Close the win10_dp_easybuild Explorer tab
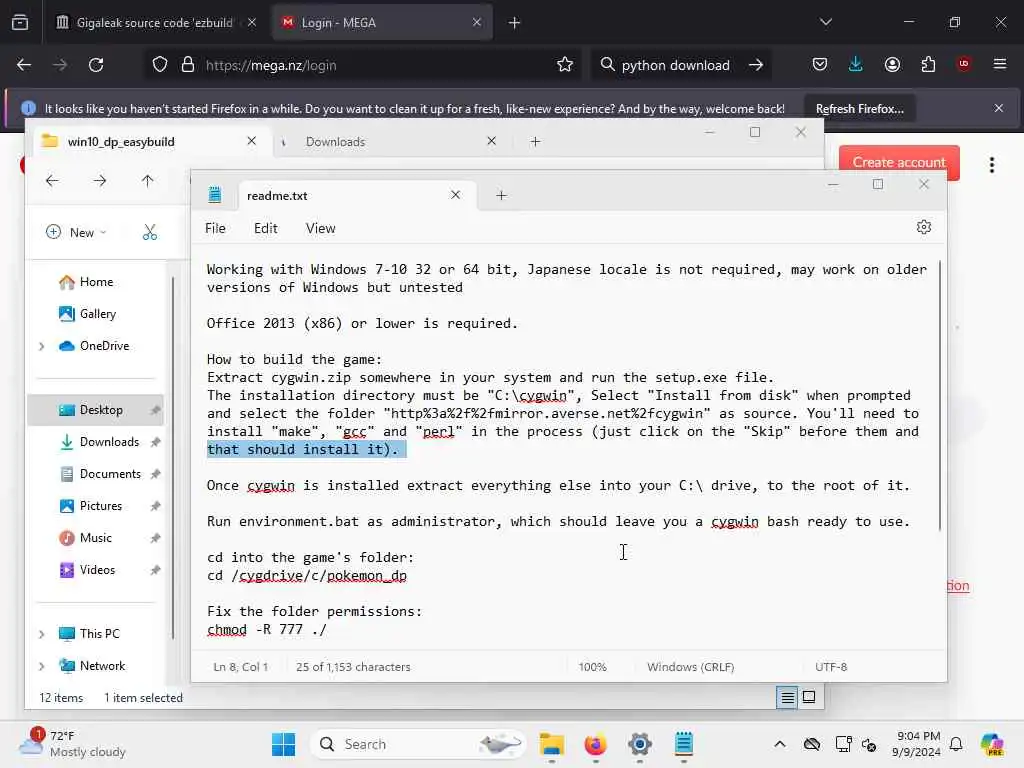Screen dimensions: 1024x768 [251, 141]
